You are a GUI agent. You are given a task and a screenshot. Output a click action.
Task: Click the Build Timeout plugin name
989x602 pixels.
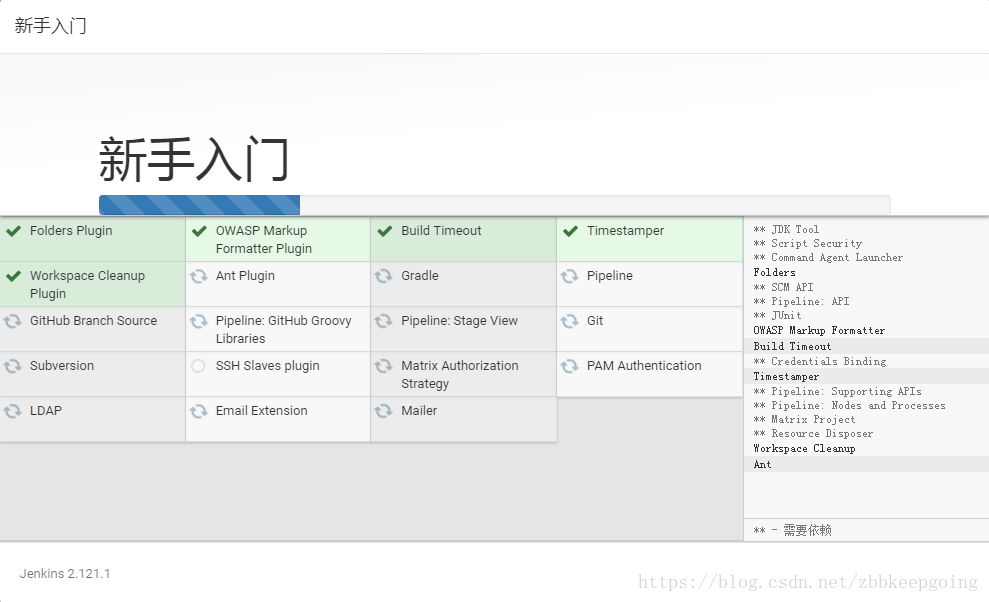pyautogui.click(x=442, y=231)
